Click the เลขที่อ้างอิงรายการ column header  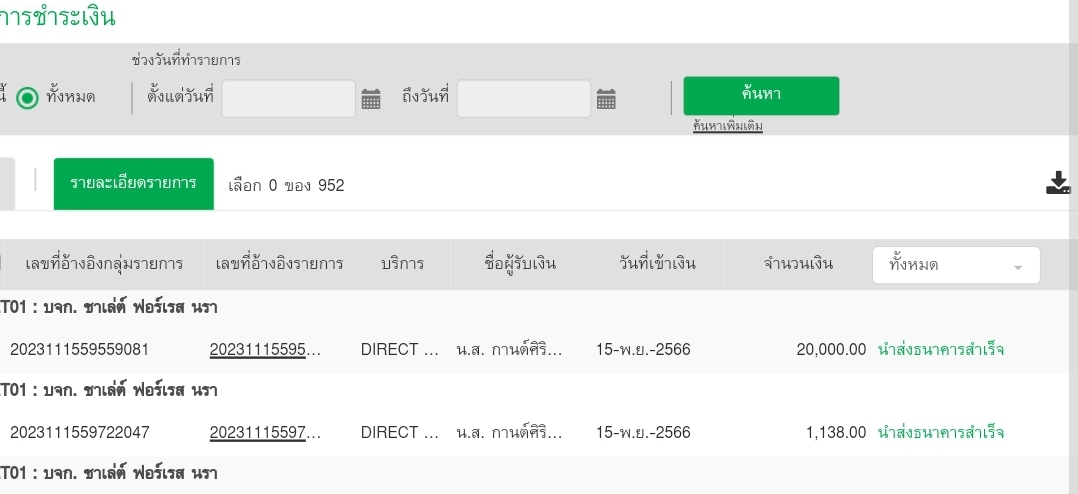tap(279, 264)
